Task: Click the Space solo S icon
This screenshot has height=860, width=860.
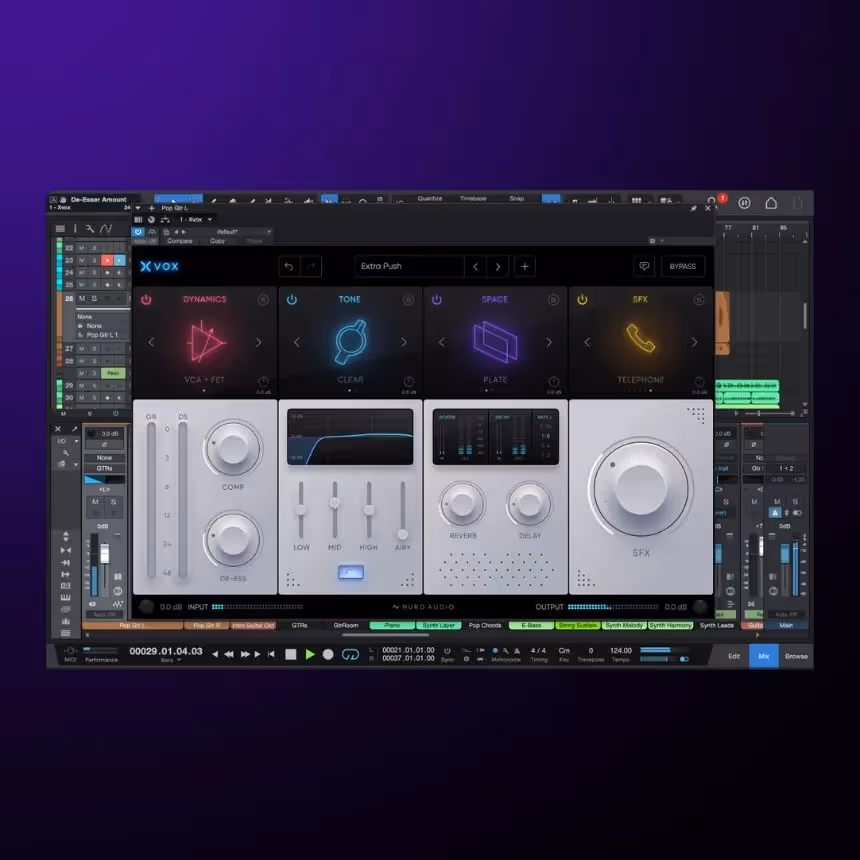Action: (554, 299)
